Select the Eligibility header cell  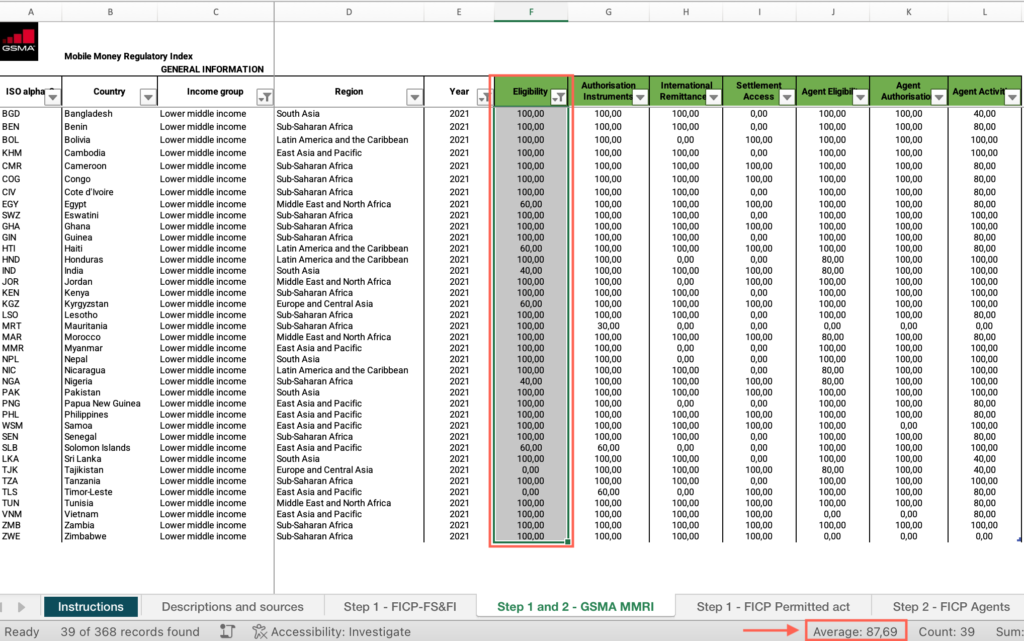click(531, 91)
